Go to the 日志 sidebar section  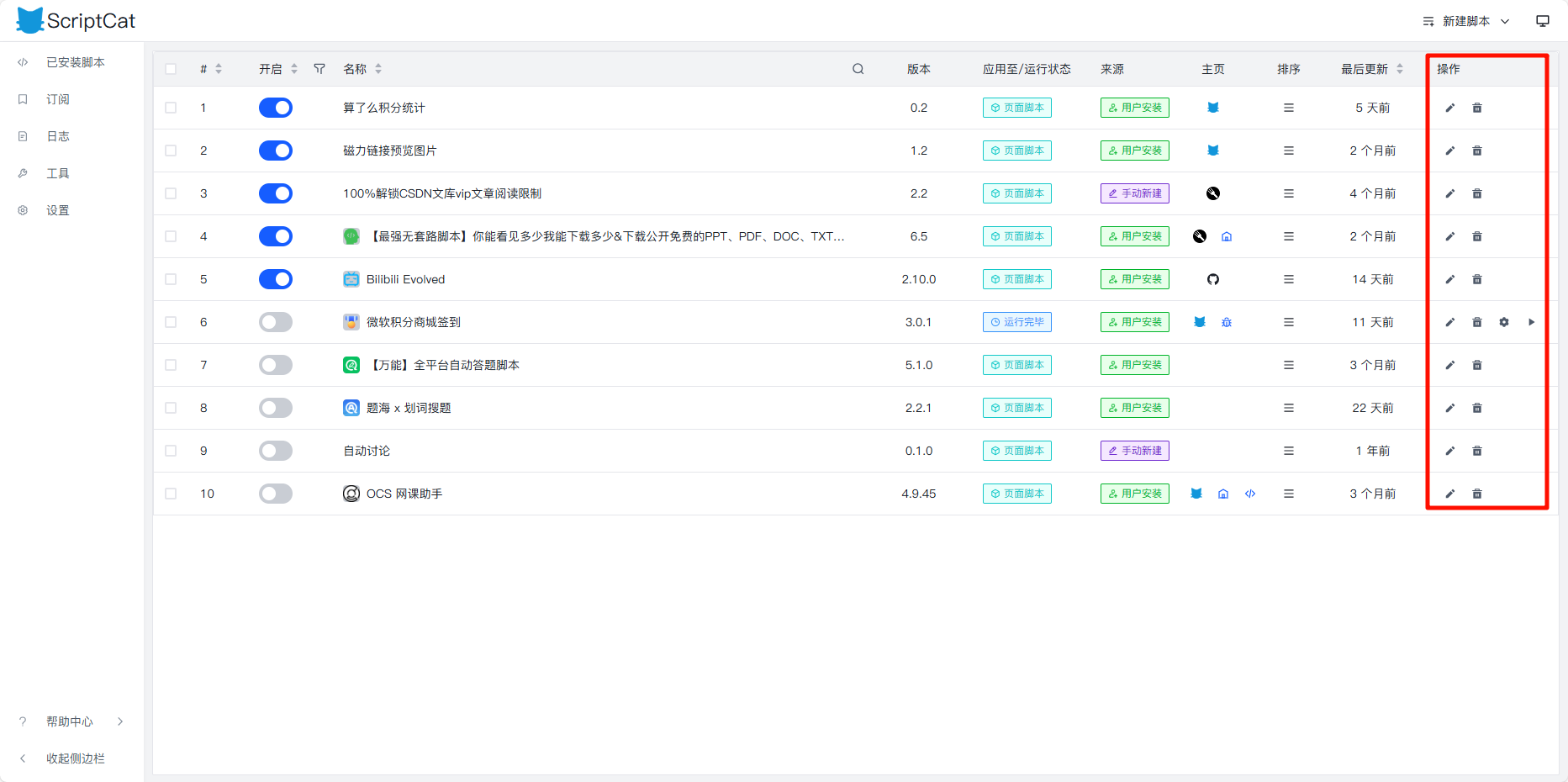[x=57, y=136]
